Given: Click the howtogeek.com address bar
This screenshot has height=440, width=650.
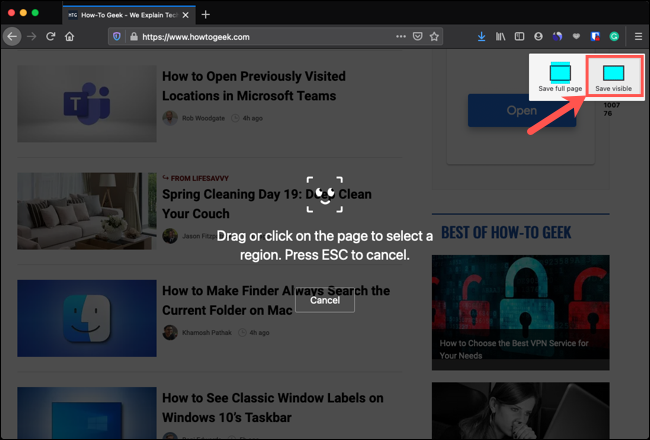Looking at the screenshot, I should pos(260,37).
